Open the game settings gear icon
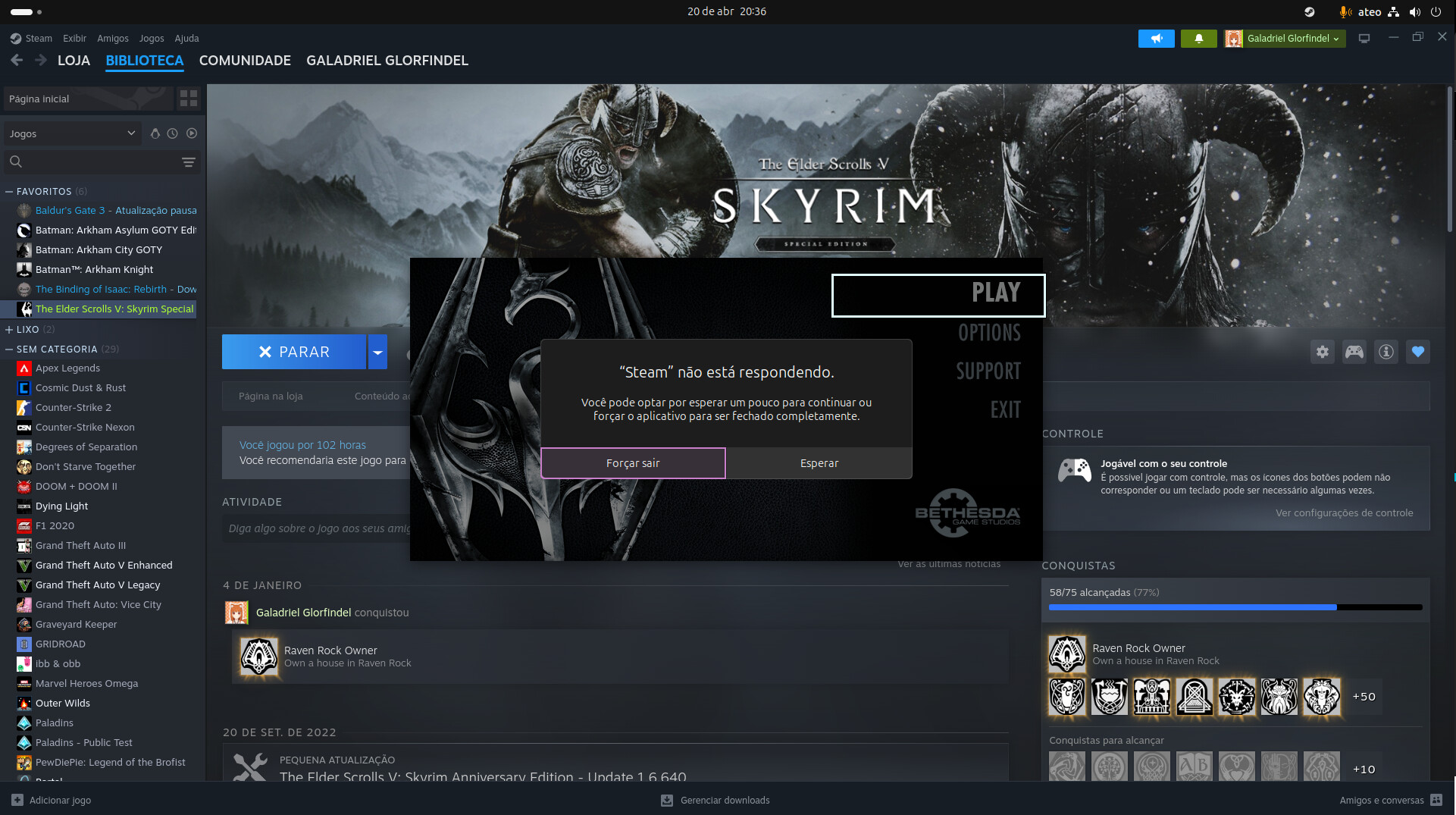Viewport: 1456px width, 815px height. (1323, 352)
